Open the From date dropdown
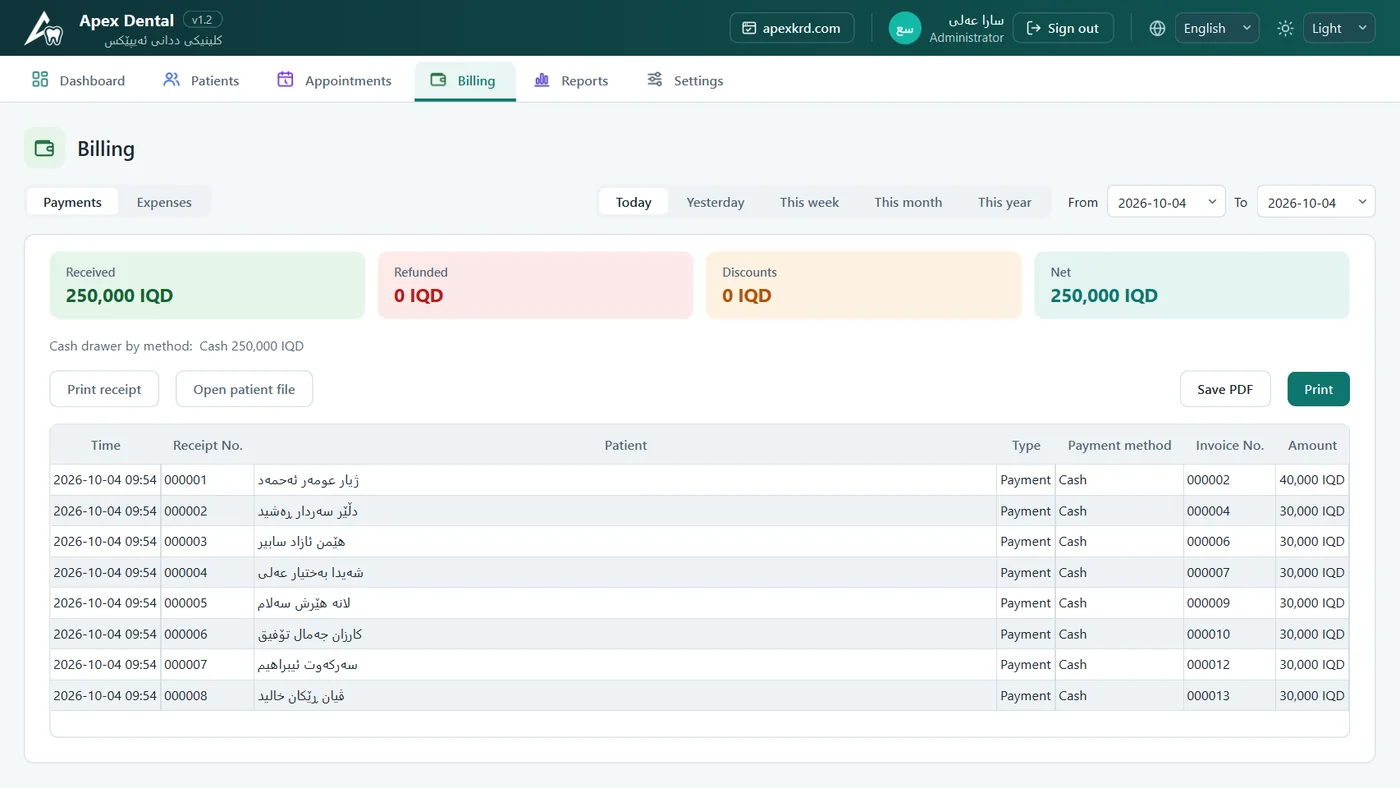Viewport: 1400px width, 788px height. pyautogui.click(x=1166, y=202)
